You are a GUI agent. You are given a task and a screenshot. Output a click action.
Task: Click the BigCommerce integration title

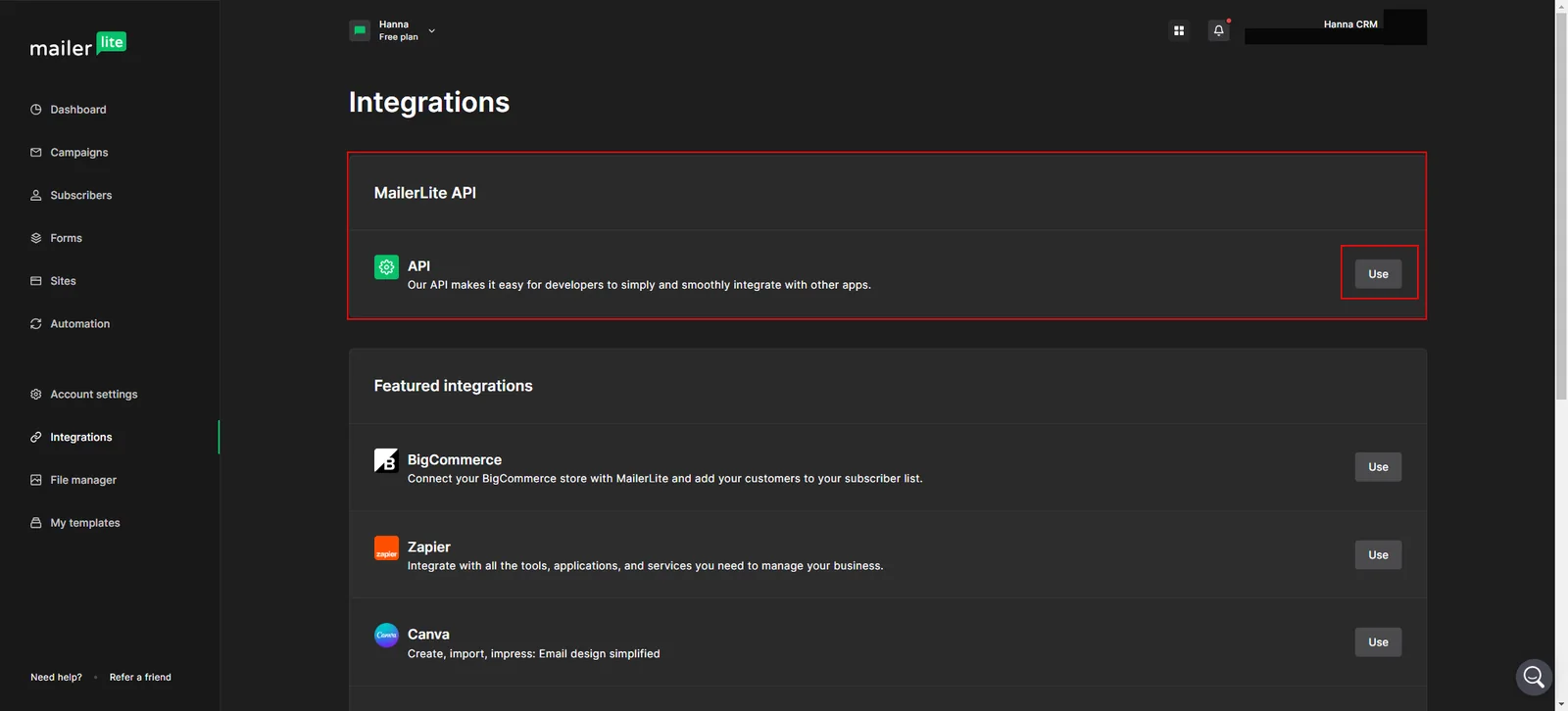(455, 460)
